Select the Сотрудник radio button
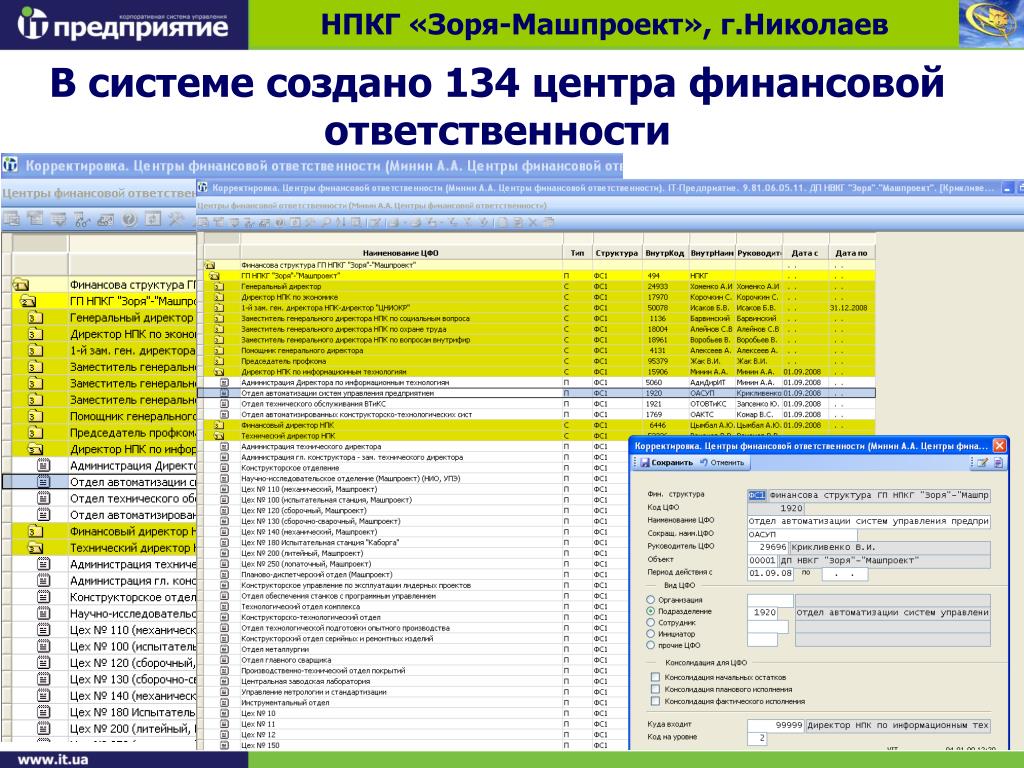Viewport: 1024px width, 768px height. point(650,622)
